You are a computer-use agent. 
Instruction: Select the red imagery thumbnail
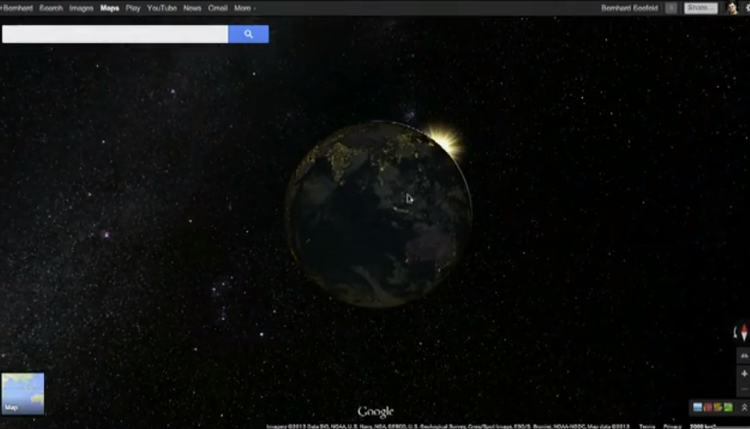click(x=708, y=407)
